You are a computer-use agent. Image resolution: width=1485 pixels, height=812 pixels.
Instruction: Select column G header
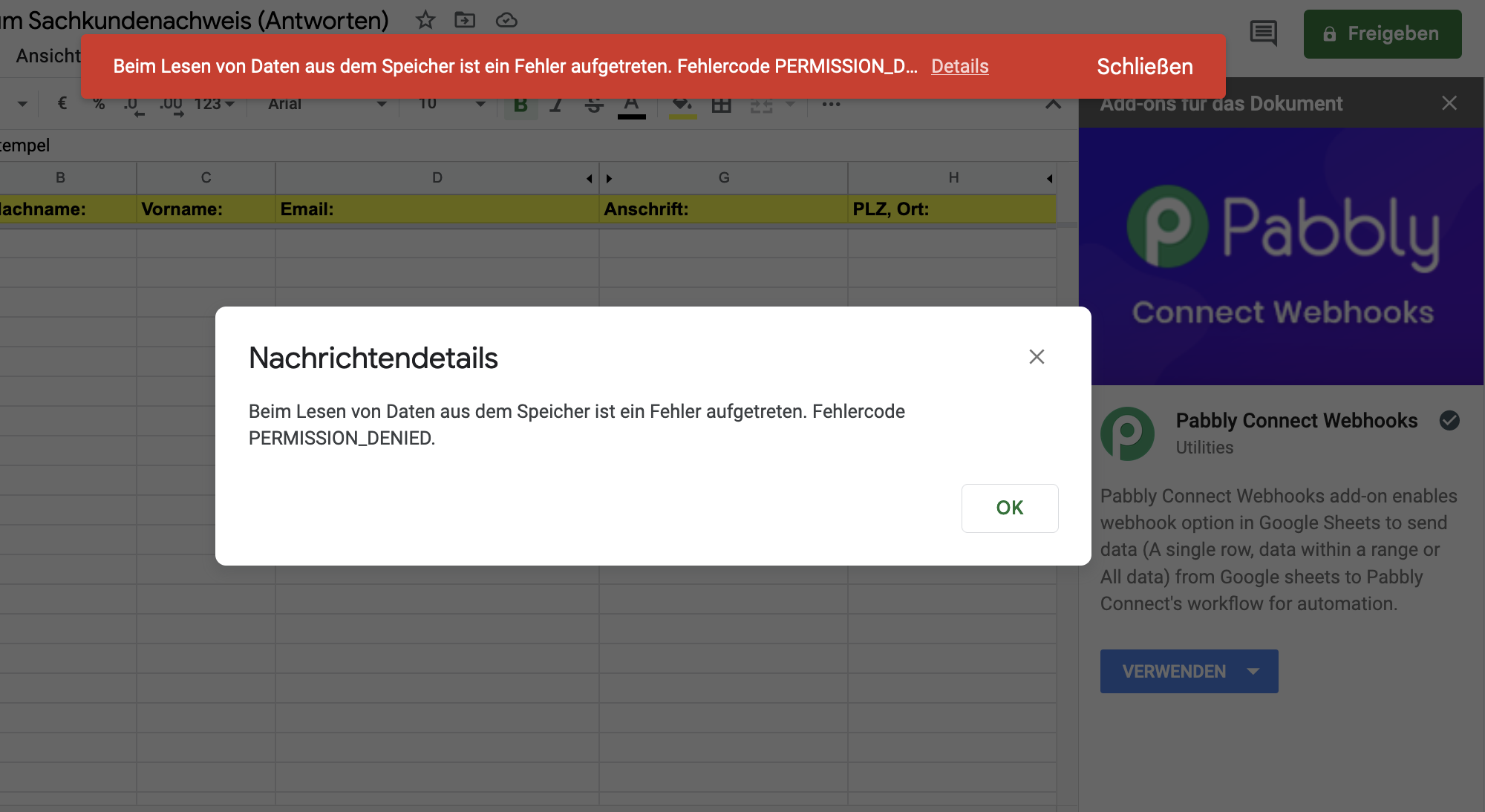[724, 178]
